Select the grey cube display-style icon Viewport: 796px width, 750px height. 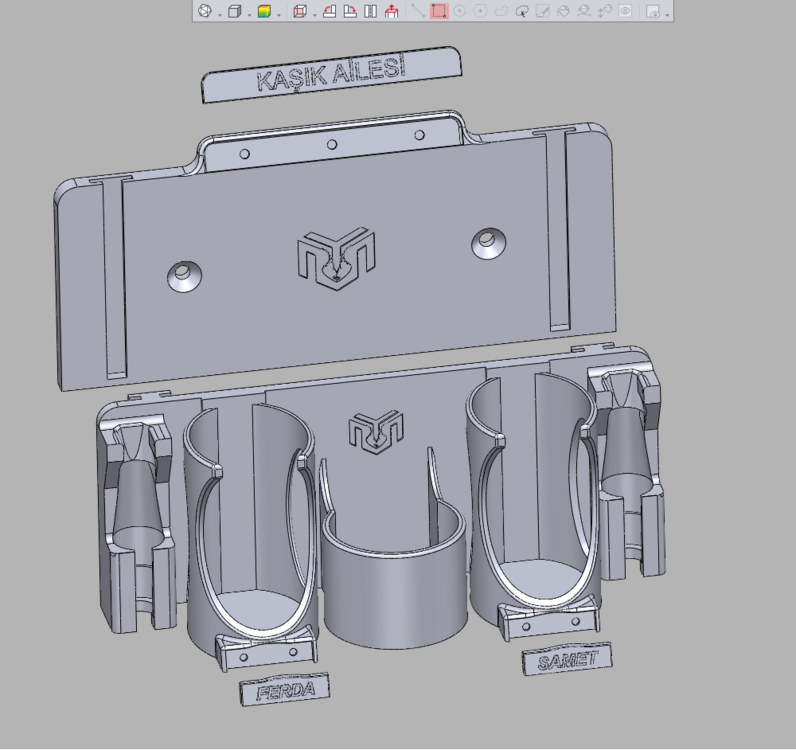(235, 11)
